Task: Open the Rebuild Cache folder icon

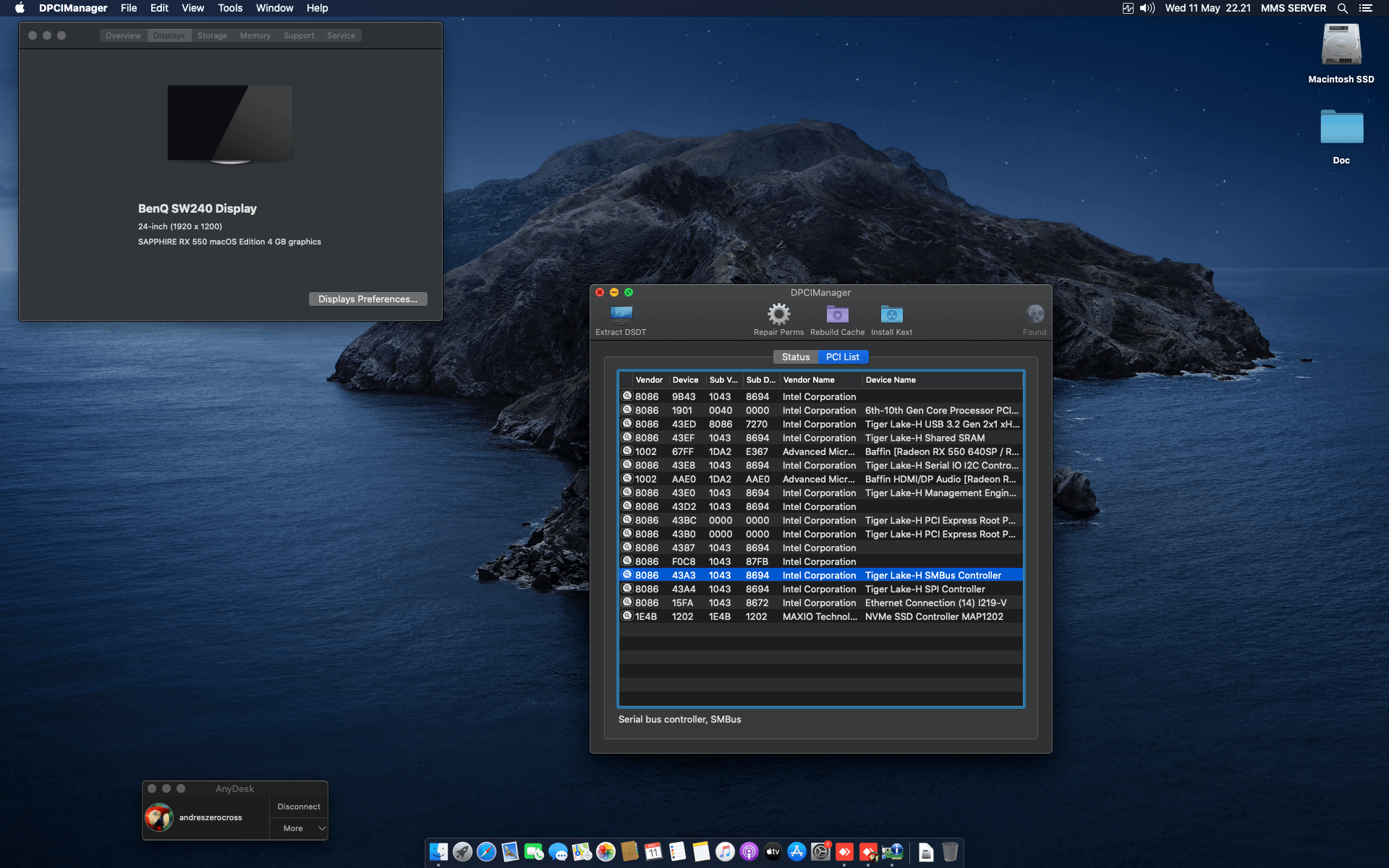Action: 837,314
